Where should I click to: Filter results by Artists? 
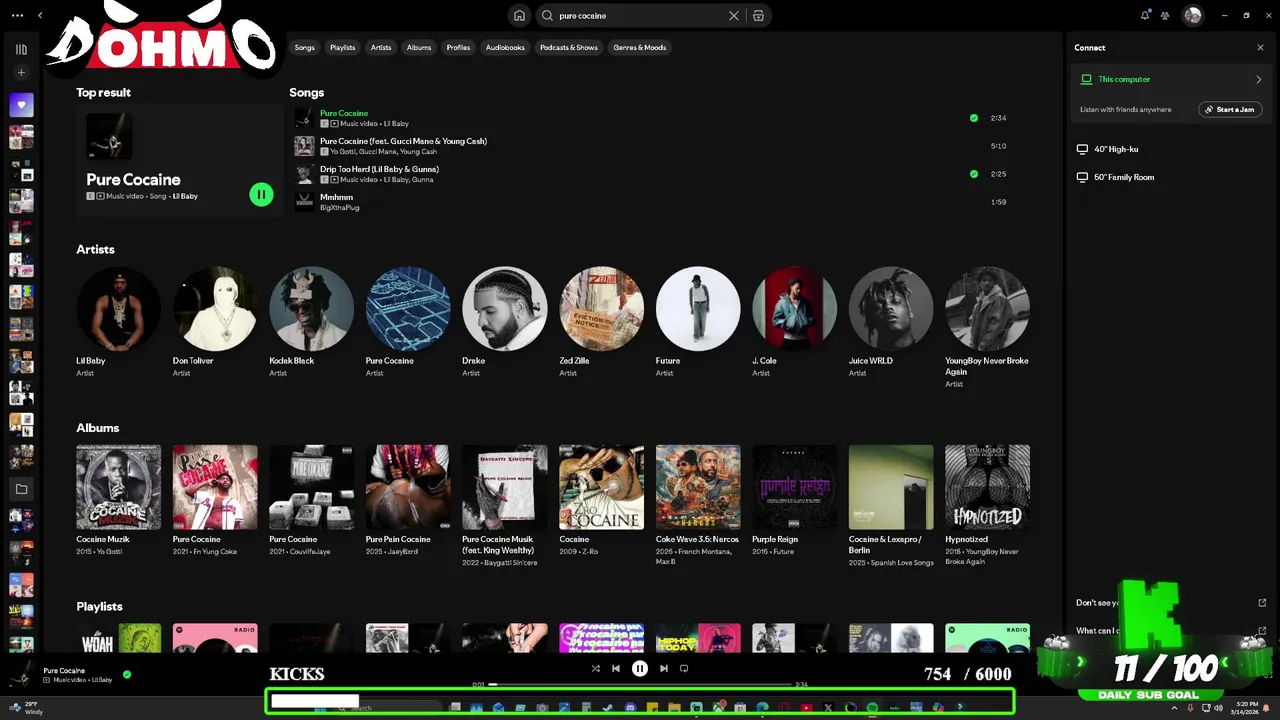point(381,47)
